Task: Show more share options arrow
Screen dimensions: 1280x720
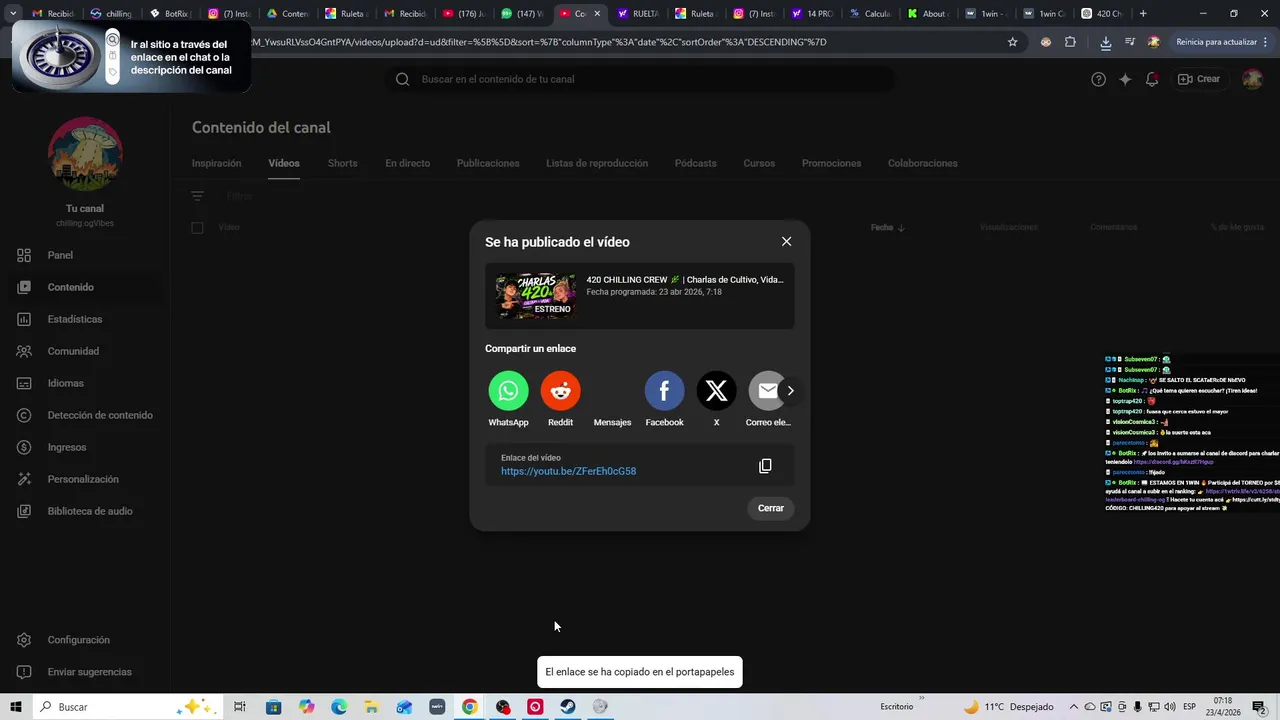Action: (790, 391)
